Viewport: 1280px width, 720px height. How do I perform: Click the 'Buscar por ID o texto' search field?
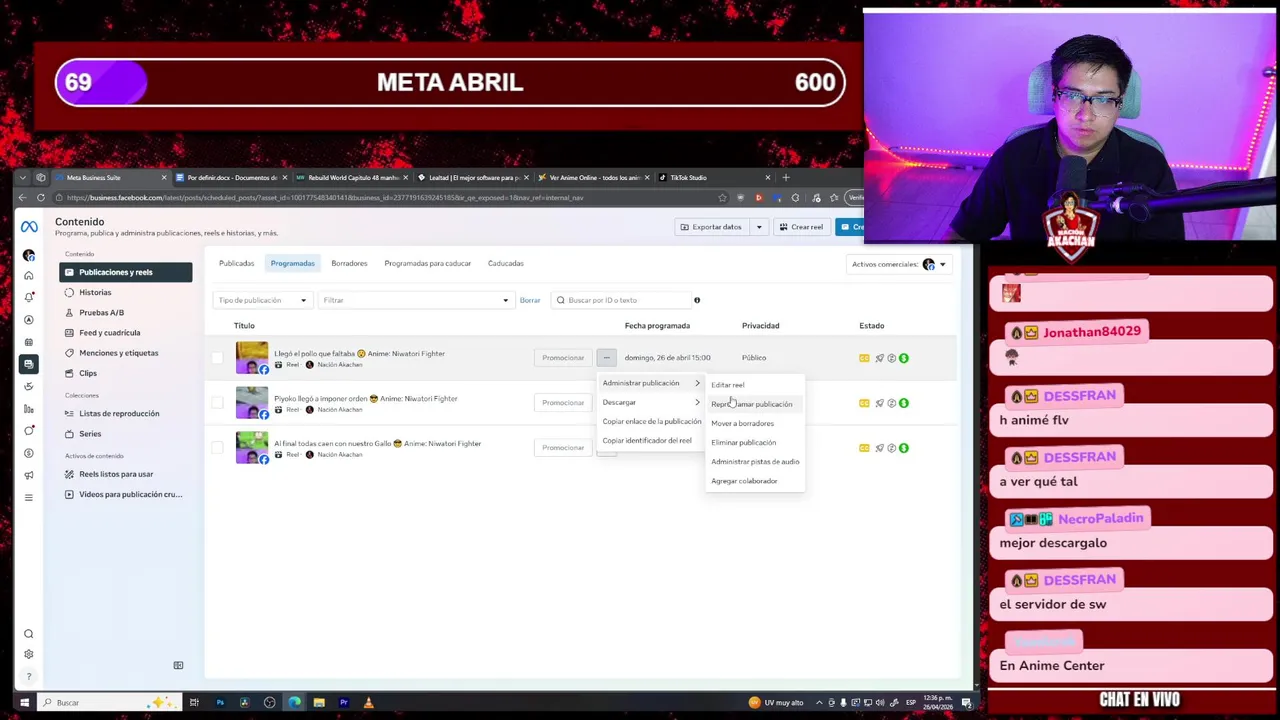pyautogui.click(x=620, y=300)
